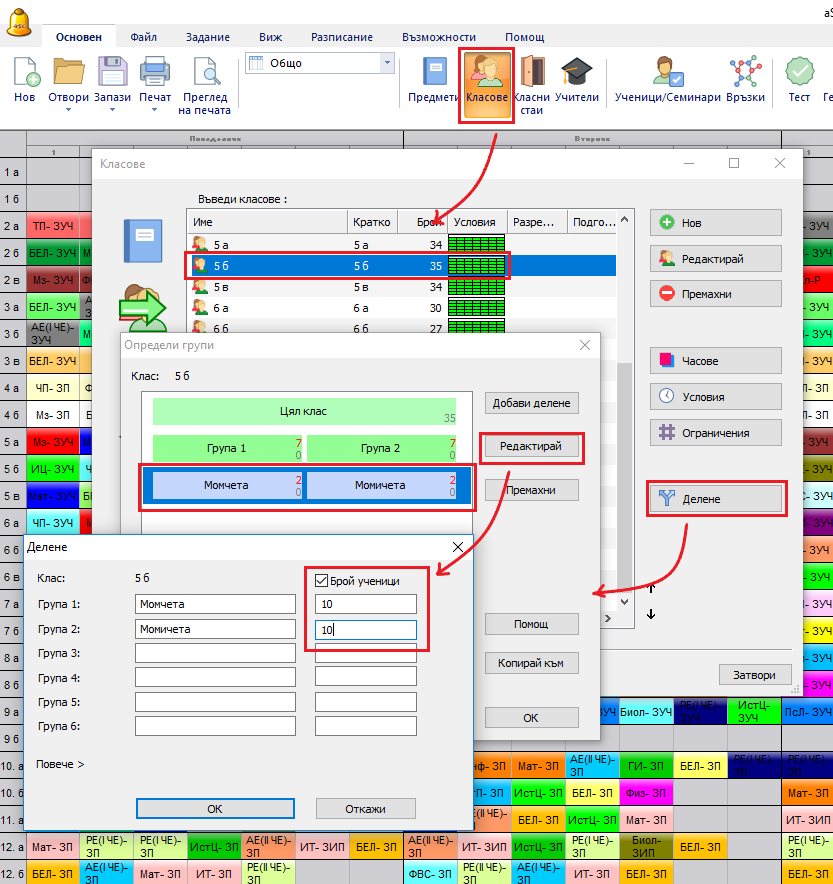Click the Нов (new timetable) icon
Image resolution: width=833 pixels, height=884 pixels.
click(25, 73)
